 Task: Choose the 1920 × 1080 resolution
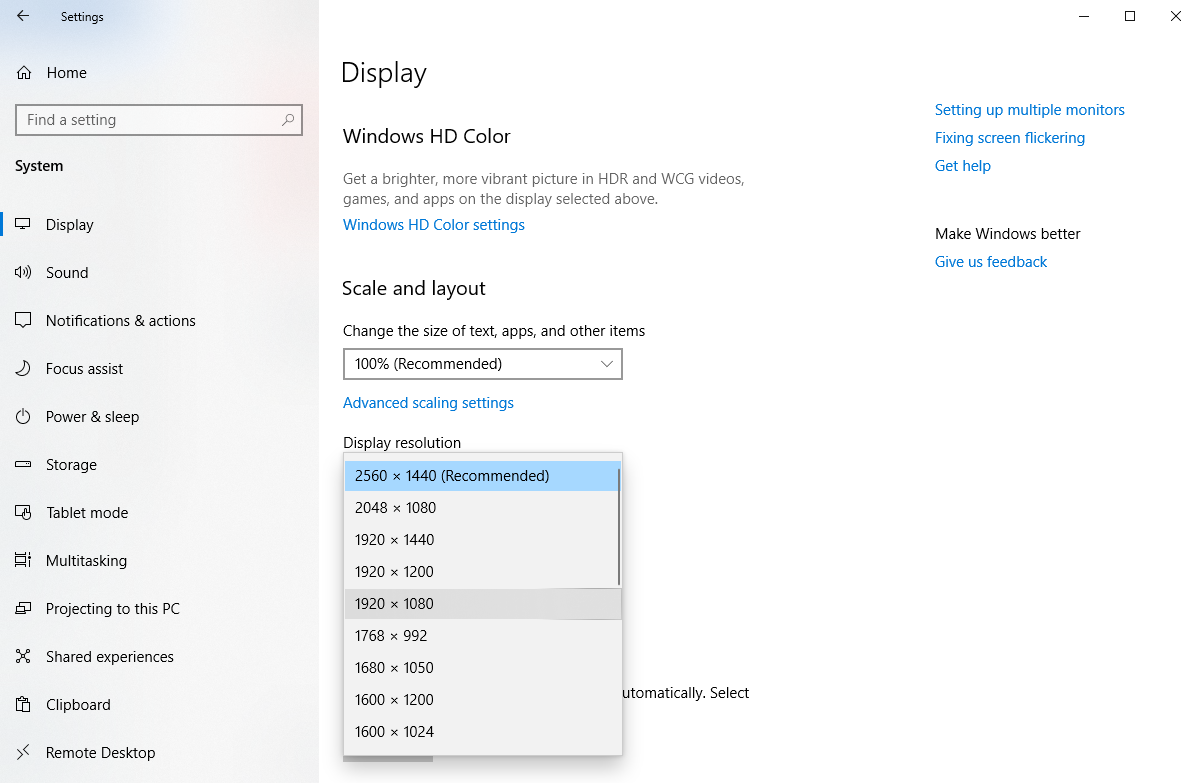click(483, 604)
